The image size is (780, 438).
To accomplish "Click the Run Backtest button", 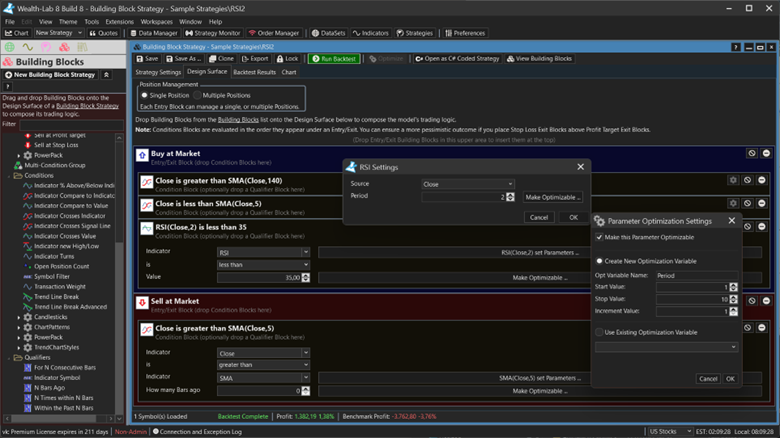I will [333, 59].
